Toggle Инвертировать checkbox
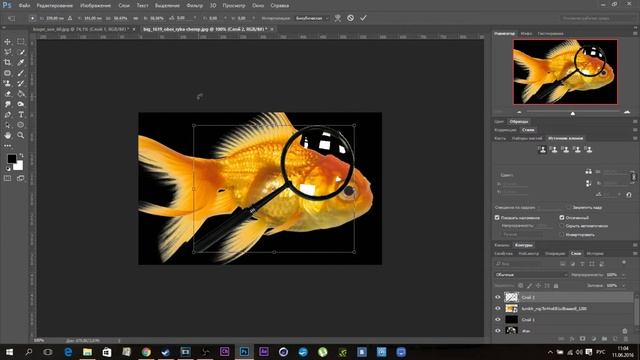Image resolution: width=640 pixels, height=360 pixels. click(x=562, y=235)
